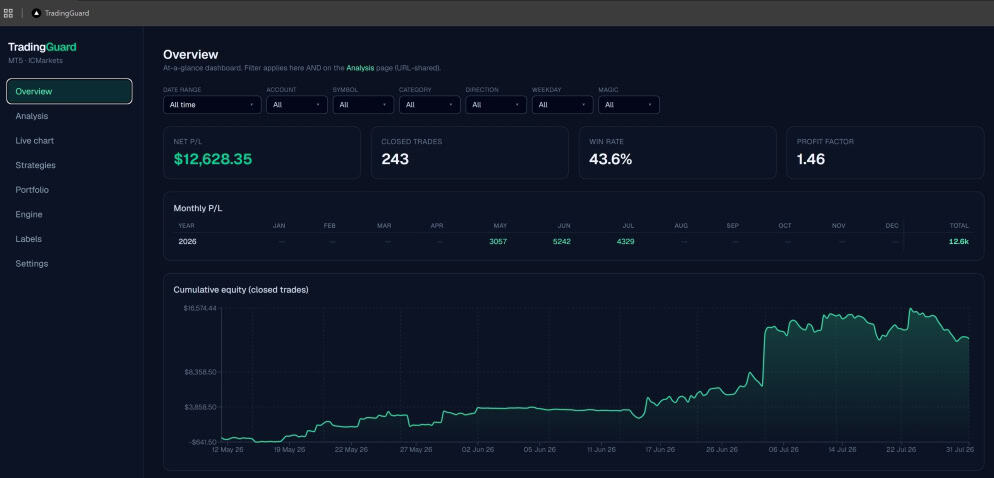Open the Date Range dropdown
This screenshot has height=478, width=994.
pos(212,105)
